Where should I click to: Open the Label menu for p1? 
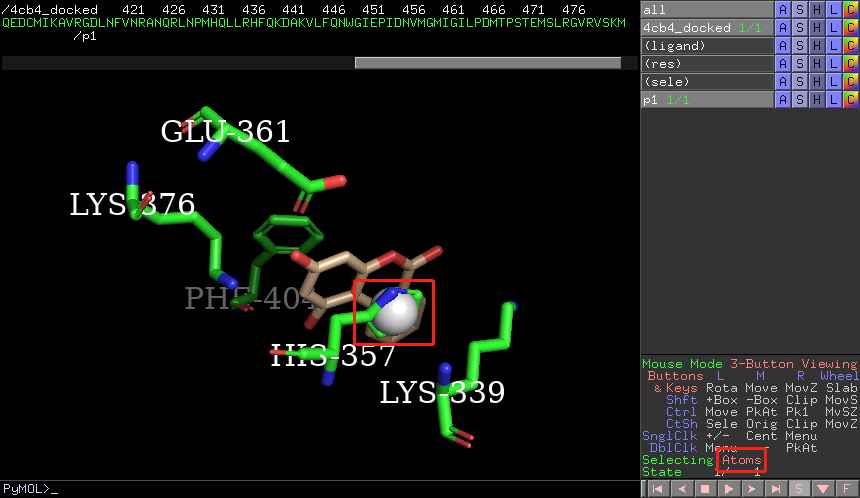834,99
